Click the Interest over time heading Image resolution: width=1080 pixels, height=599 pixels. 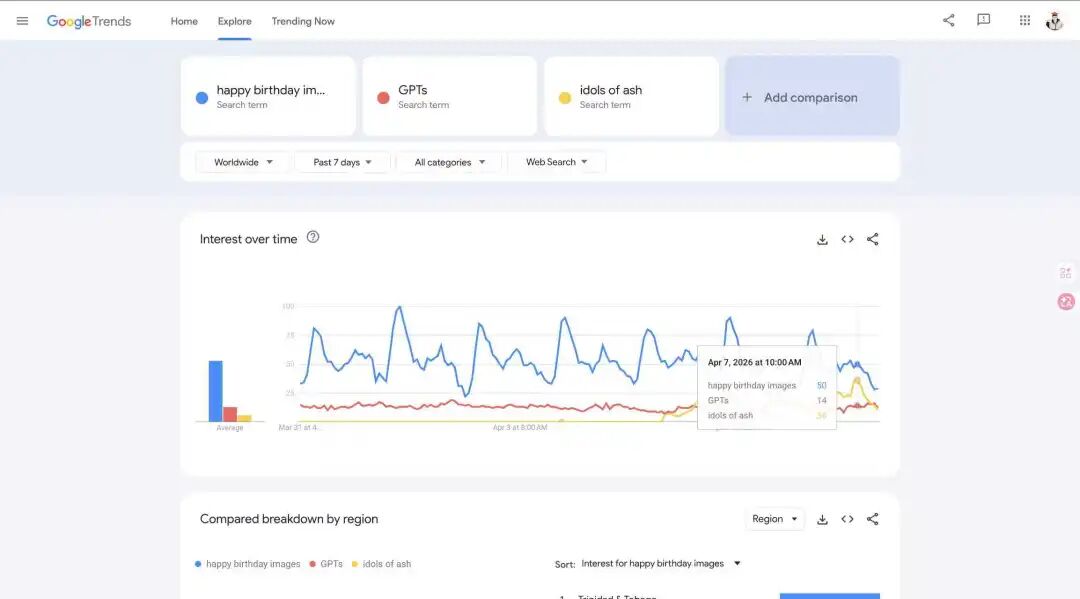click(x=249, y=239)
